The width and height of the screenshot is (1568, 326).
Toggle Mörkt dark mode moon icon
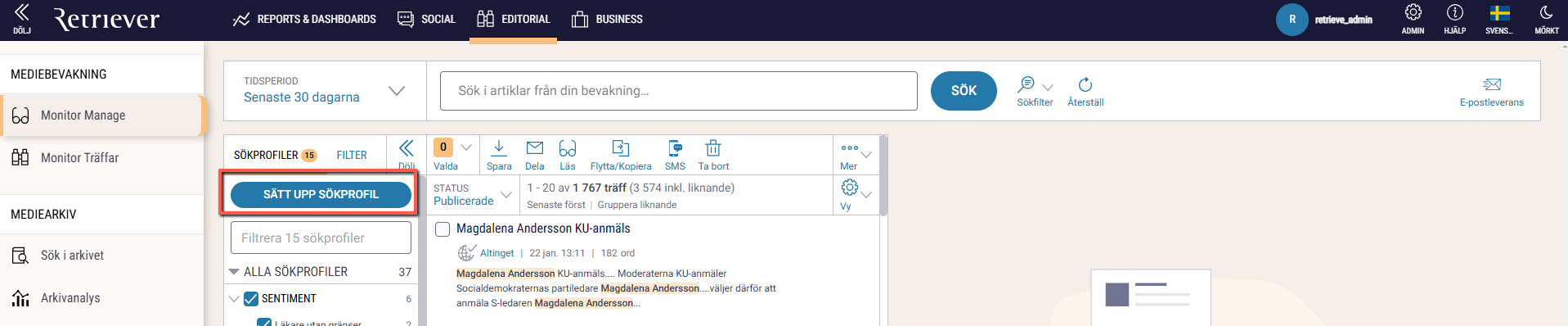tap(1546, 12)
